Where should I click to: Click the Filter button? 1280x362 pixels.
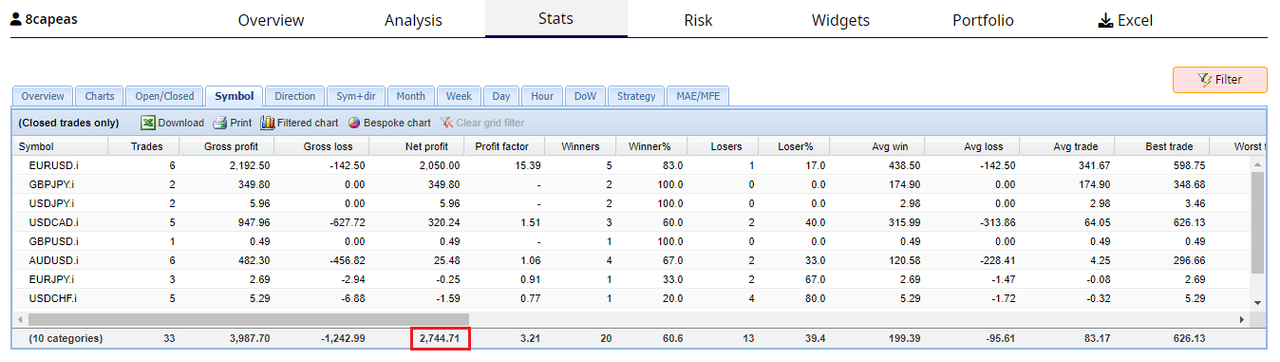pyautogui.click(x=1219, y=80)
